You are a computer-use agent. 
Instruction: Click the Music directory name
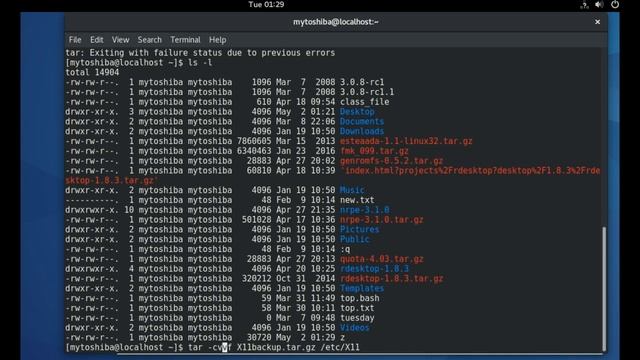tap(352, 190)
